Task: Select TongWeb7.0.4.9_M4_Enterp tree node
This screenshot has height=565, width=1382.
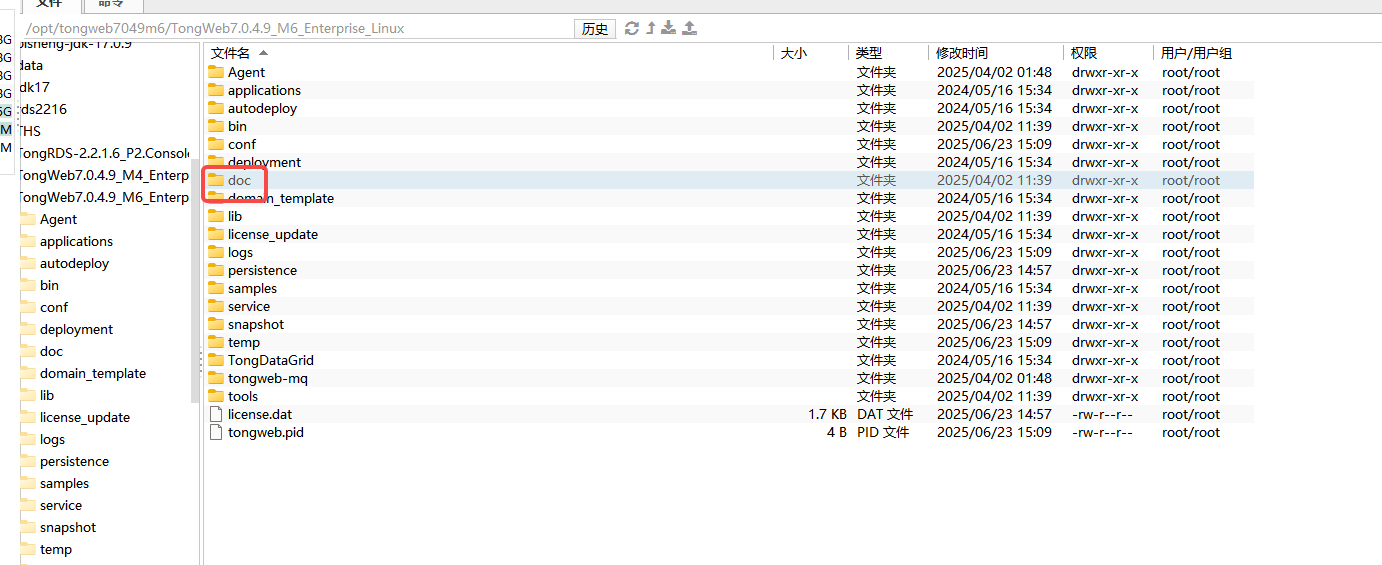Action: pos(104,175)
